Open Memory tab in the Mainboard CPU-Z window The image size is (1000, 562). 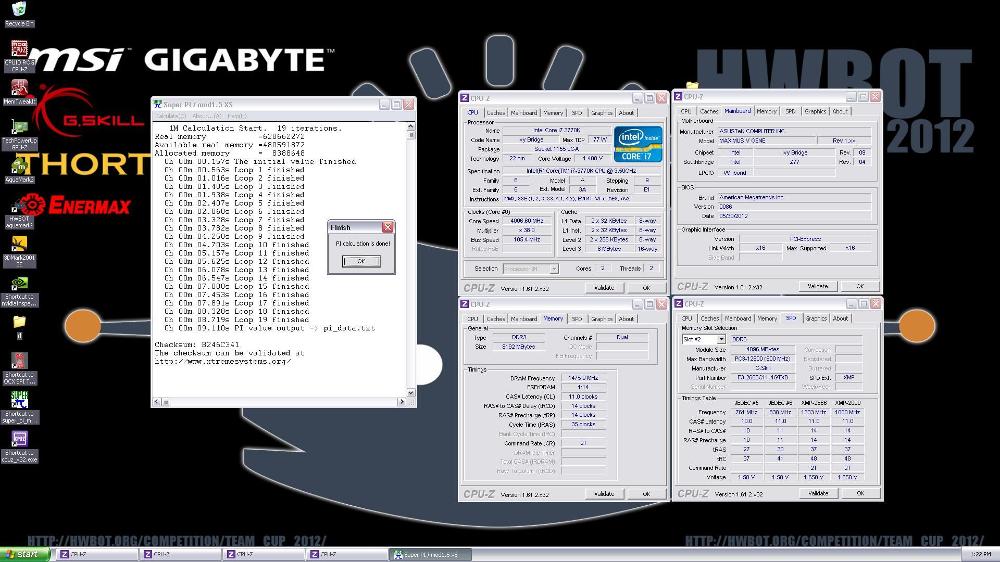coord(767,111)
